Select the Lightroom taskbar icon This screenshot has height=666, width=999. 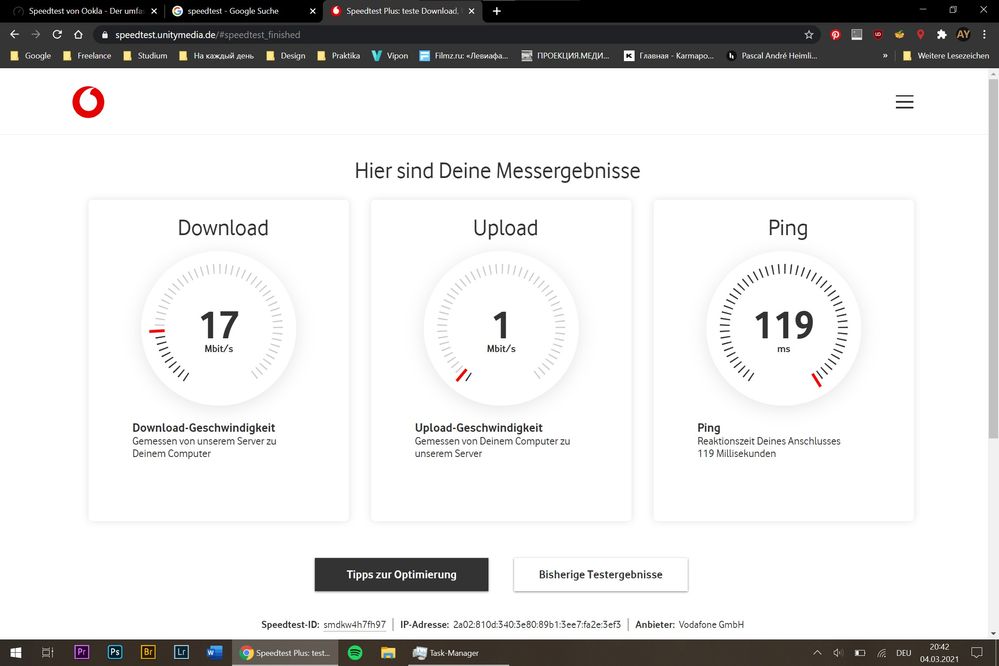point(181,652)
